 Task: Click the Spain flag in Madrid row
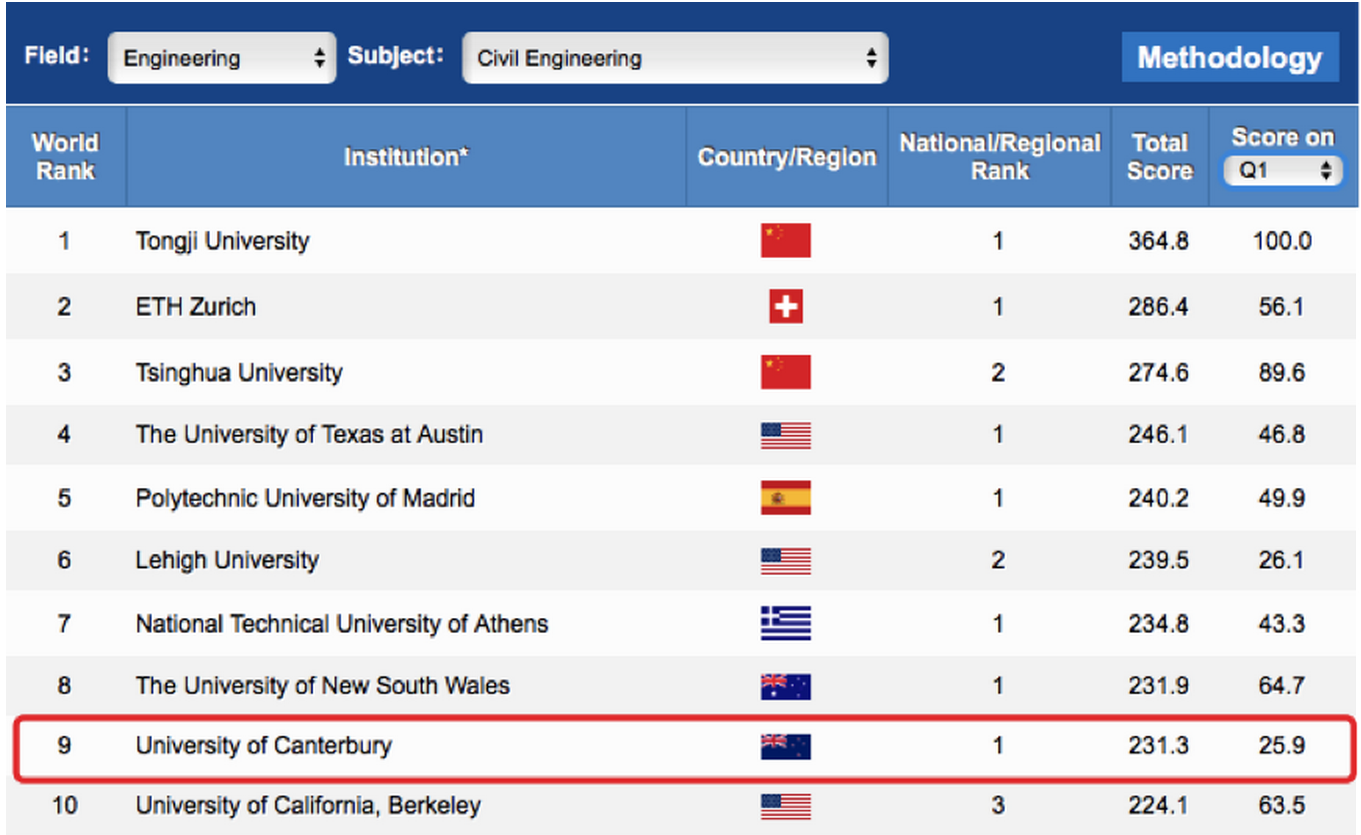tap(785, 498)
